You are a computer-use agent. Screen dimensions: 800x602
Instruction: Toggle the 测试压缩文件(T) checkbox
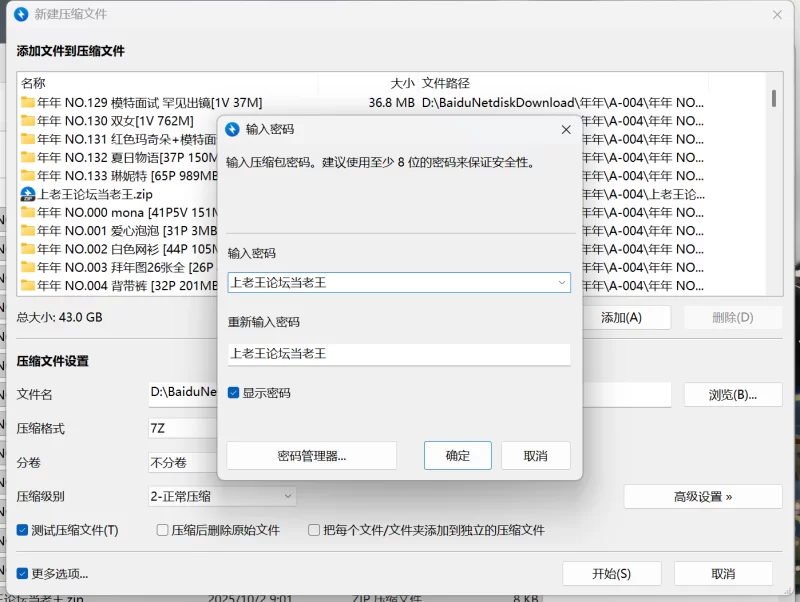click(x=23, y=530)
